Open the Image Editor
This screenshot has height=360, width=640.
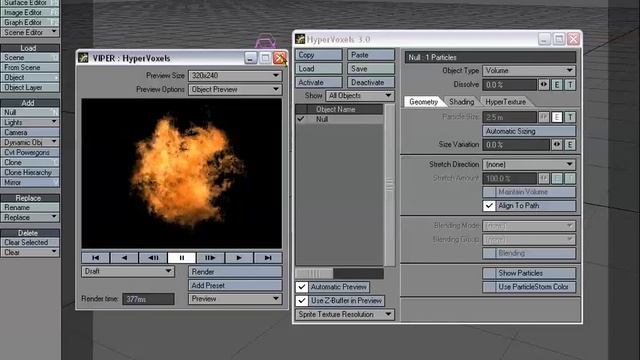[x=30, y=12]
